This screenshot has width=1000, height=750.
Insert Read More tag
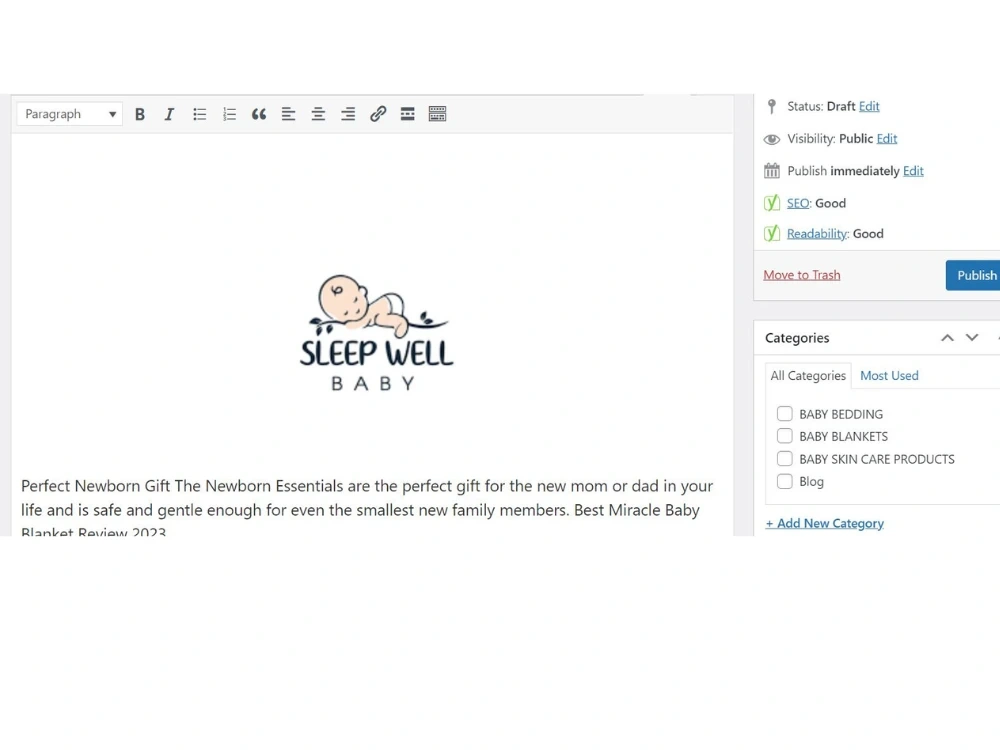(408, 114)
